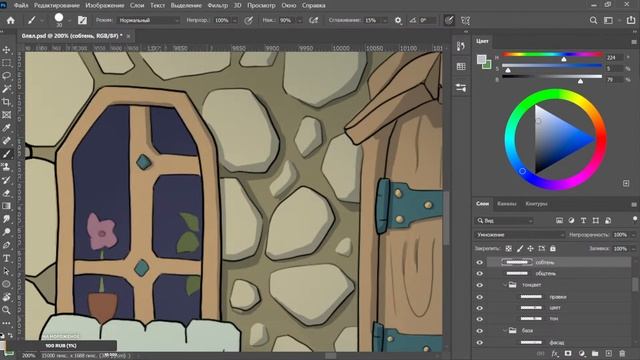Open the fx layer styles button
This screenshot has width=640, height=360.
point(555,353)
